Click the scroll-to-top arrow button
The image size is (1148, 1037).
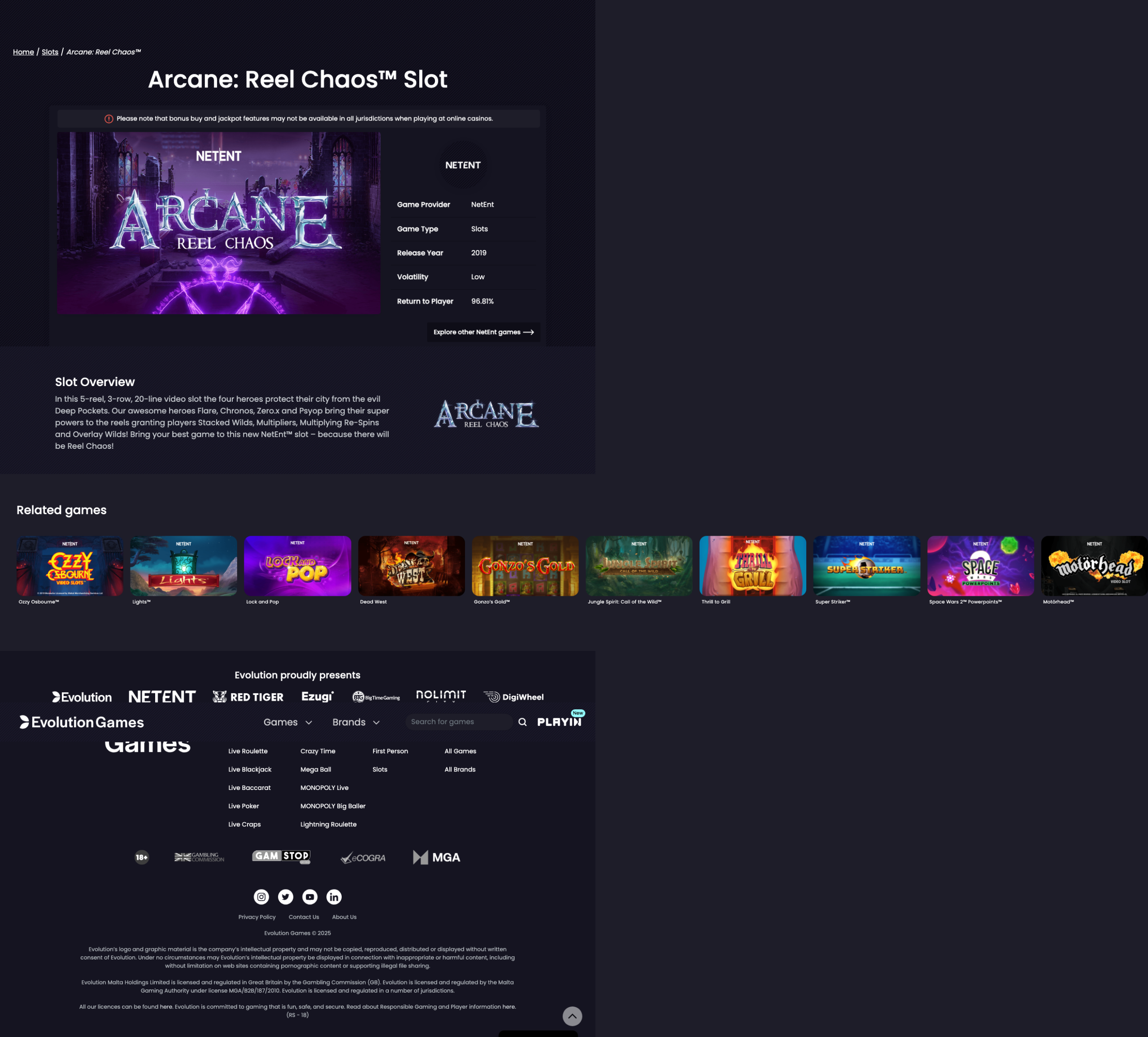[572, 1016]
